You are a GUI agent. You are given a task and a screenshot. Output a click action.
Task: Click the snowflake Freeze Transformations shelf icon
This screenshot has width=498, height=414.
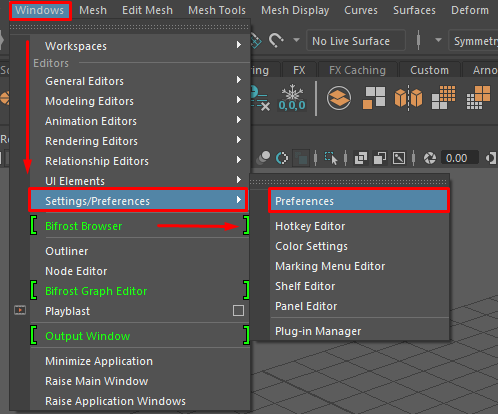pyautogui.click(x=292, y=97)
